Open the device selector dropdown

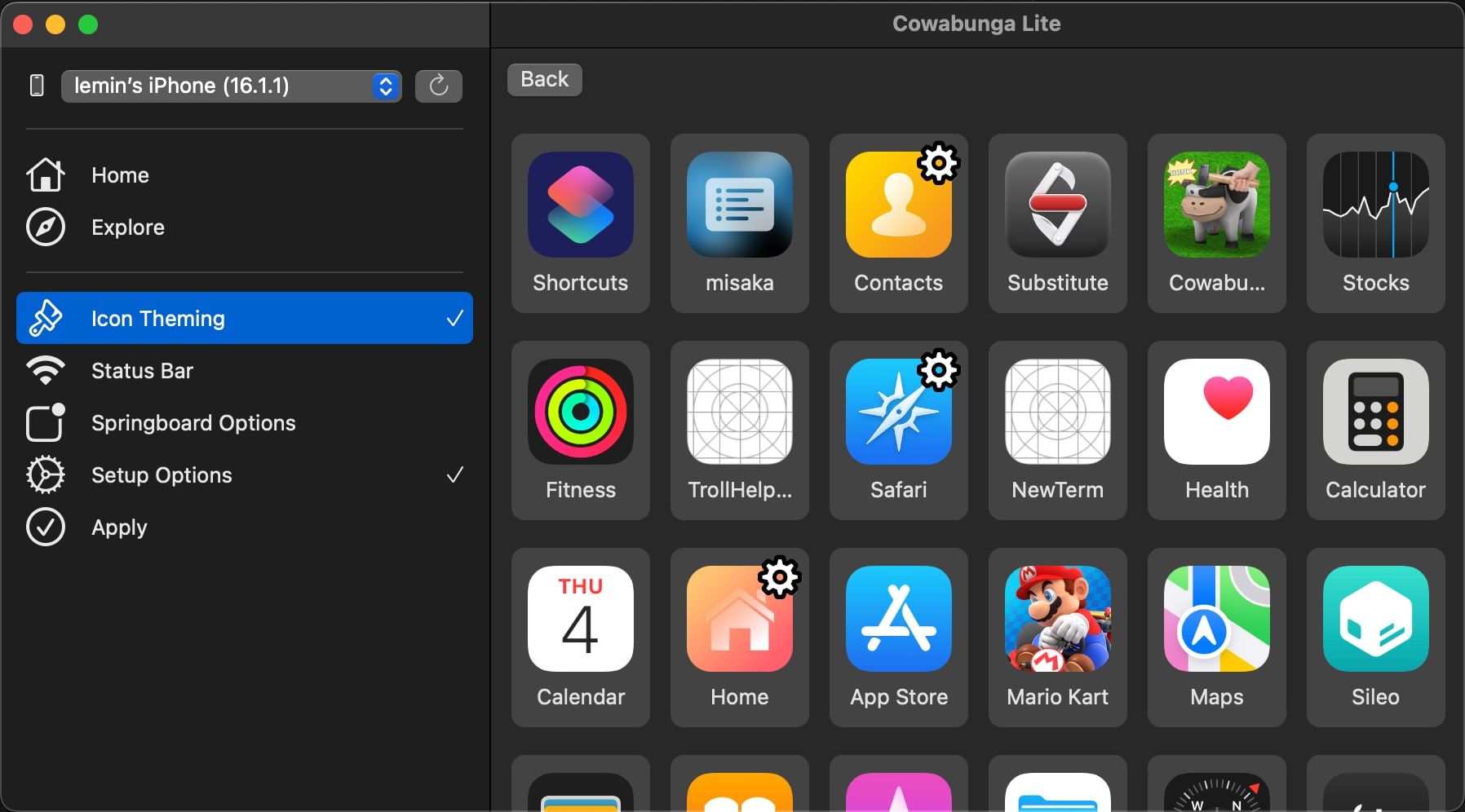tap(231, 86)
